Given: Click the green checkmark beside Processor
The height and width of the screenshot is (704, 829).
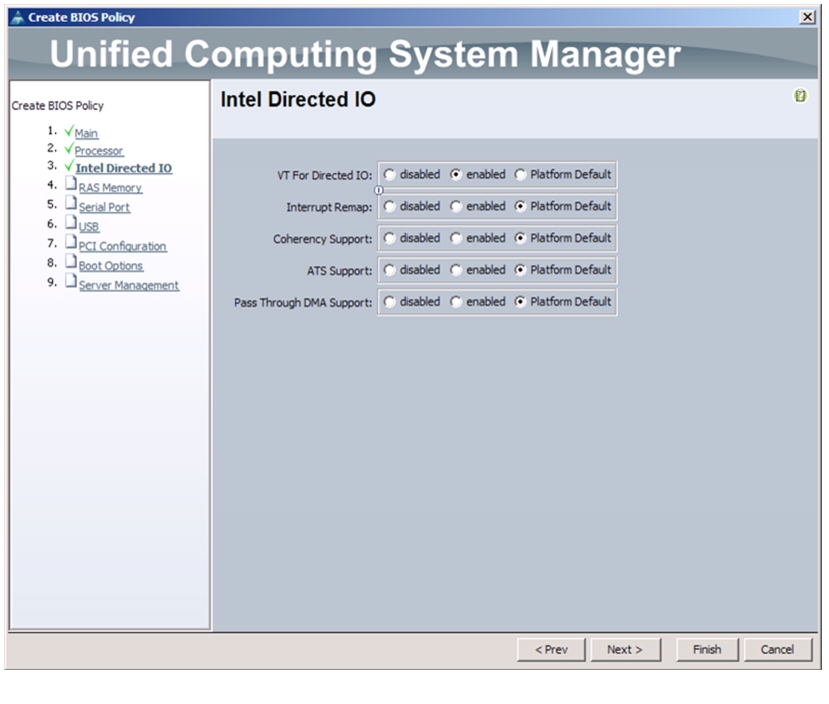Looking at the screenshot, I should tap(69, 148).
